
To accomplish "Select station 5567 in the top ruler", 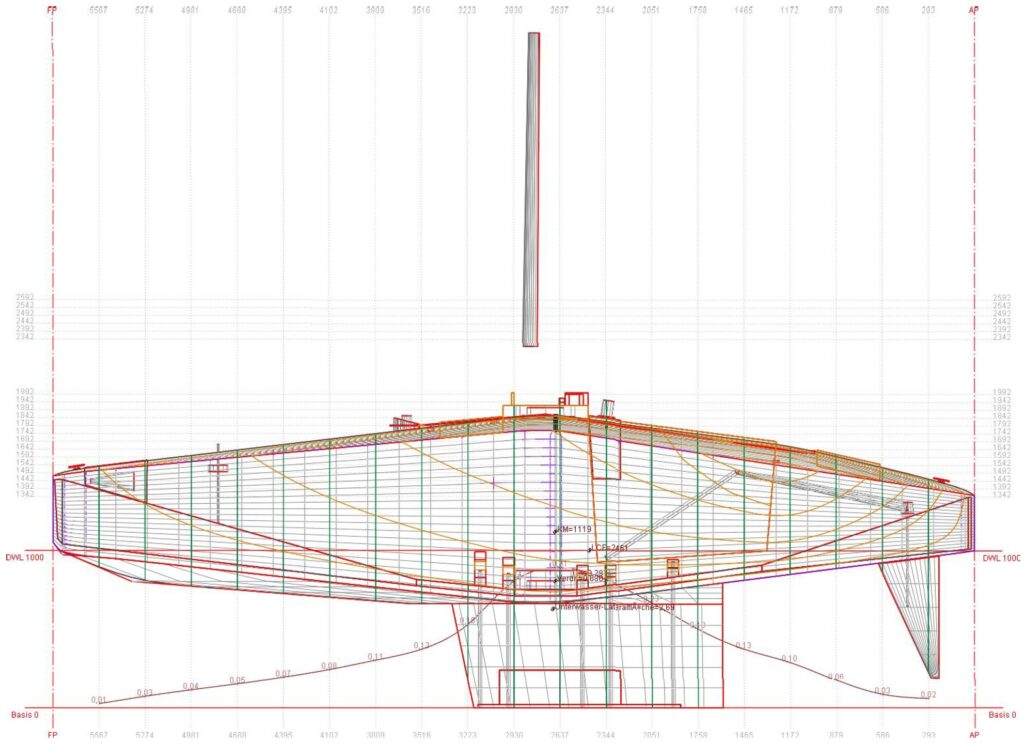I will [99, 10].
